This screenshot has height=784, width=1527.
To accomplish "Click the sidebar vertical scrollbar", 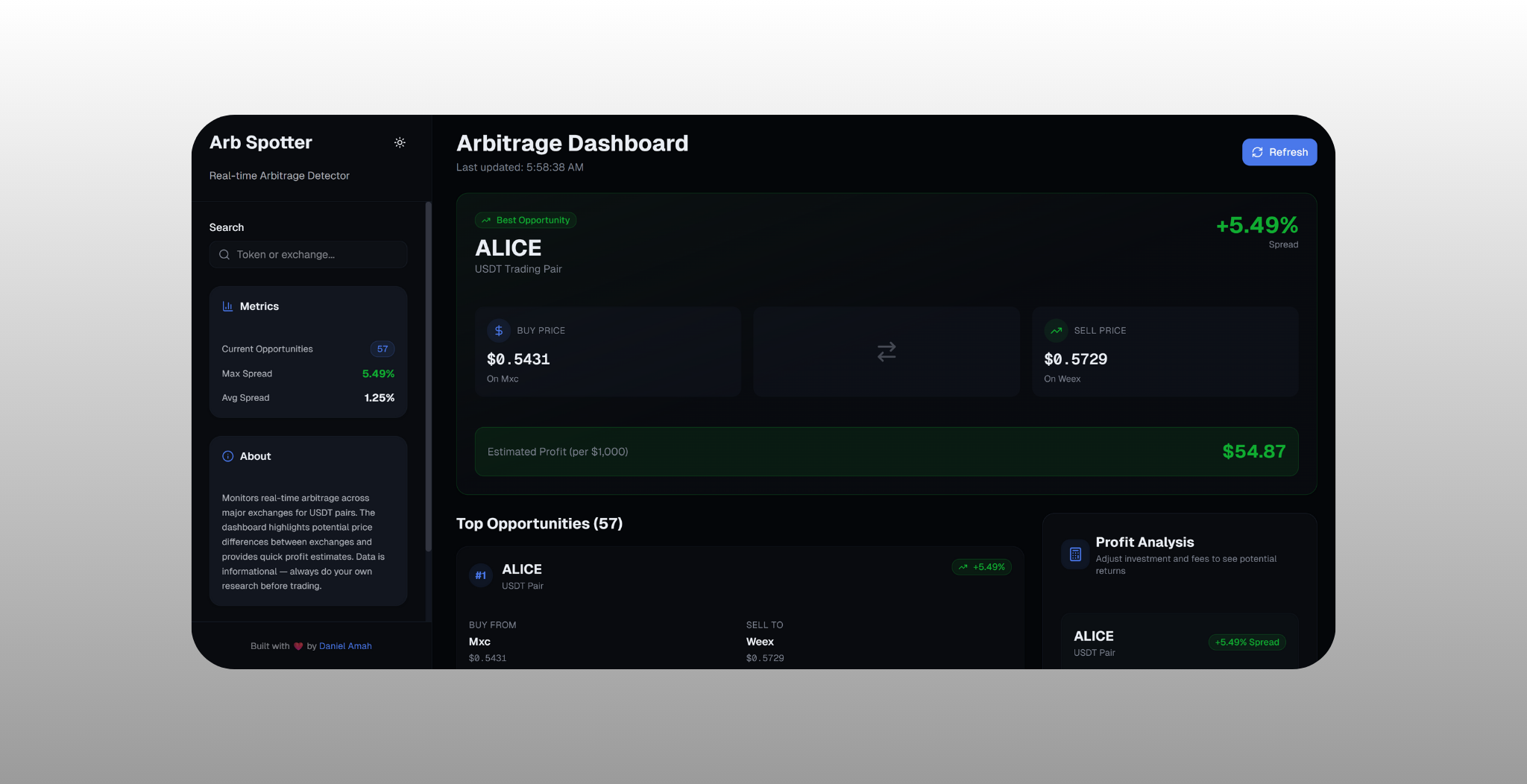I will pyautogui.click(x=428, y=373).
